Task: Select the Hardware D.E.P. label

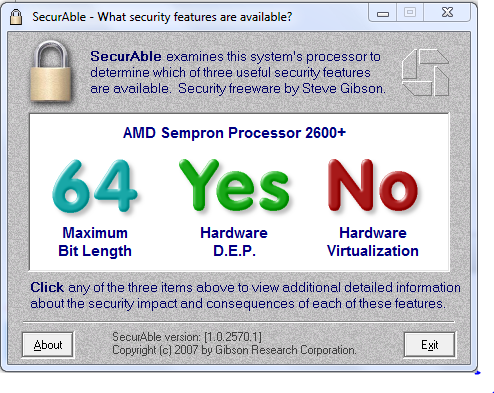Action: click(x=234, y=242)
